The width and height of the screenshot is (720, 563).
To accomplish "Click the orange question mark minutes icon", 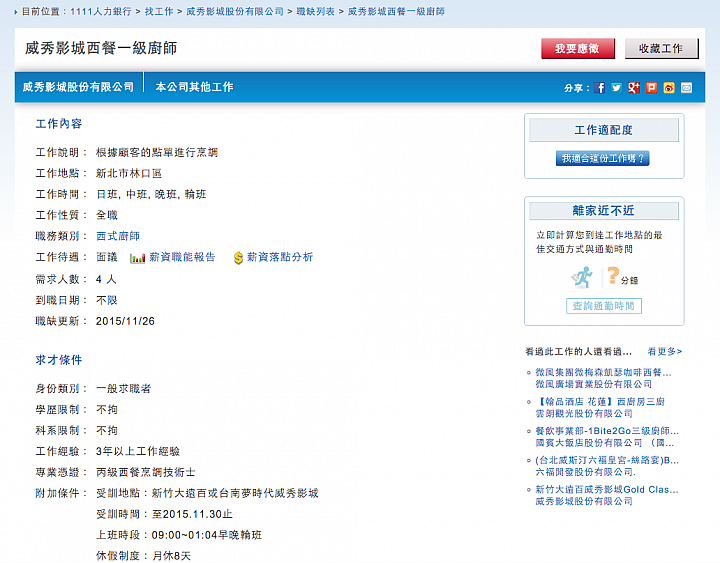I will coord(613,276).
